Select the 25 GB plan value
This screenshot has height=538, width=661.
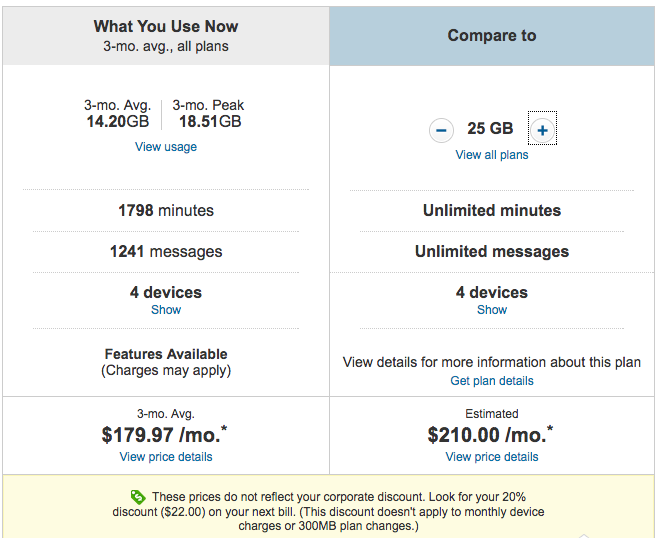click(490, 129)
